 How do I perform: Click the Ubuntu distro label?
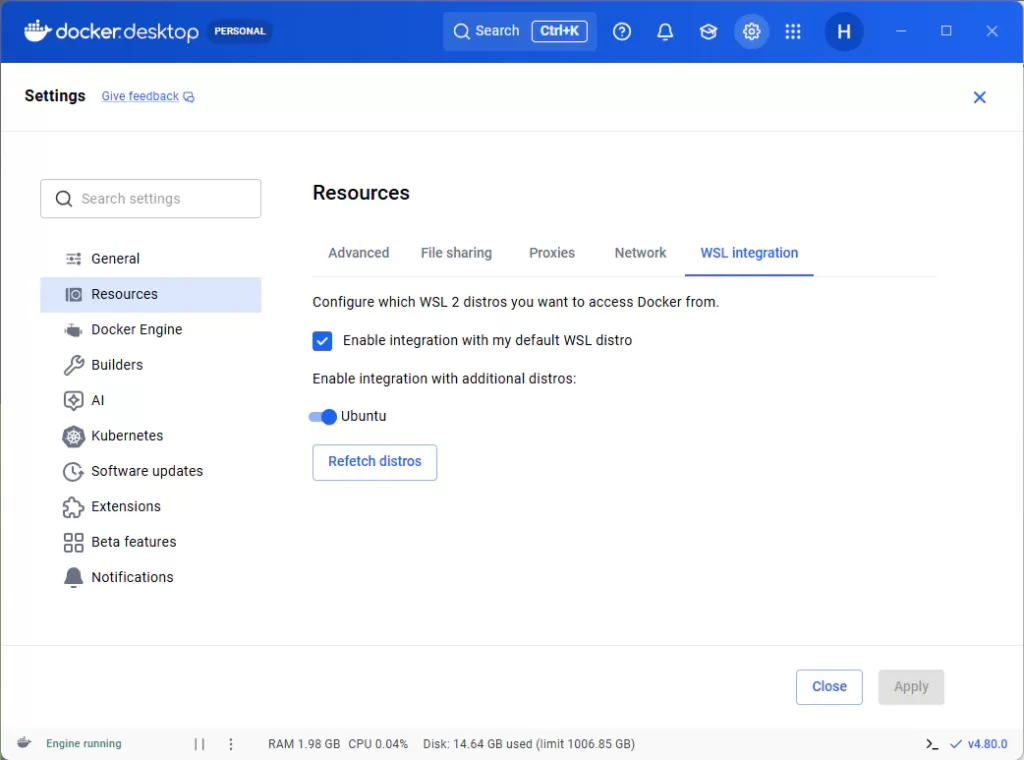[x=364, y=417]
